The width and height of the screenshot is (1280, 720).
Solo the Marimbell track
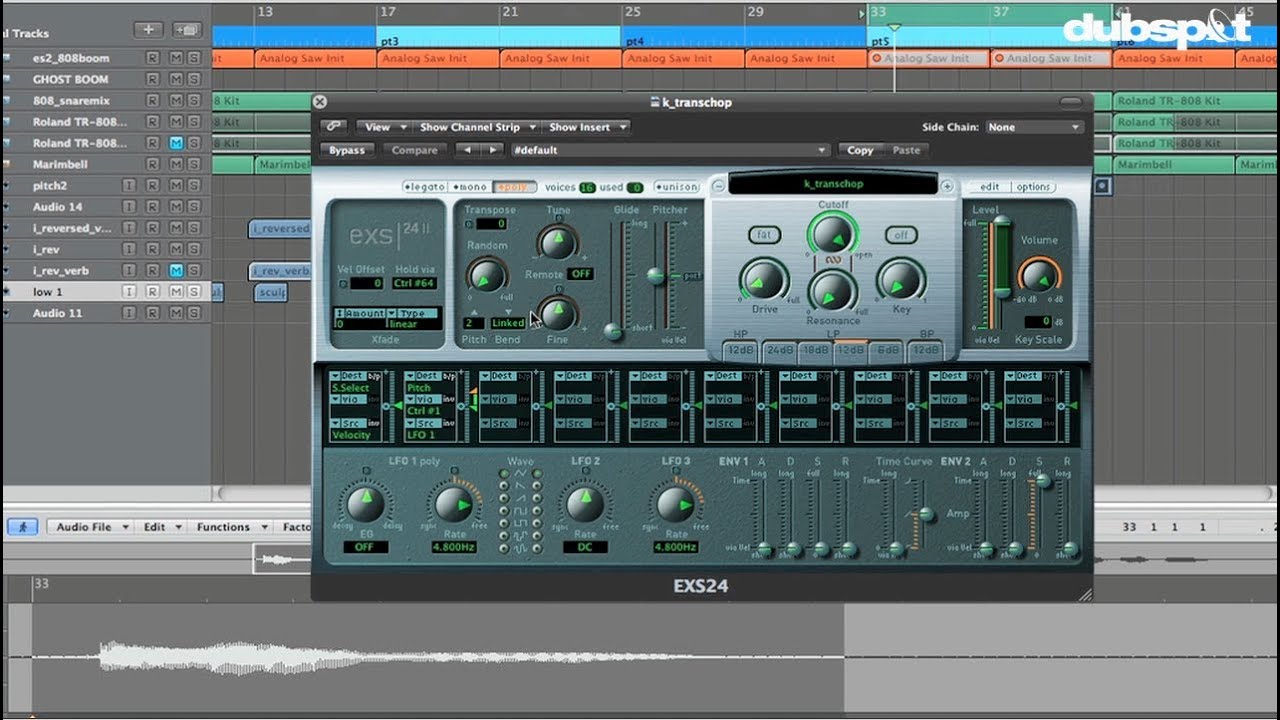[193, 164]
